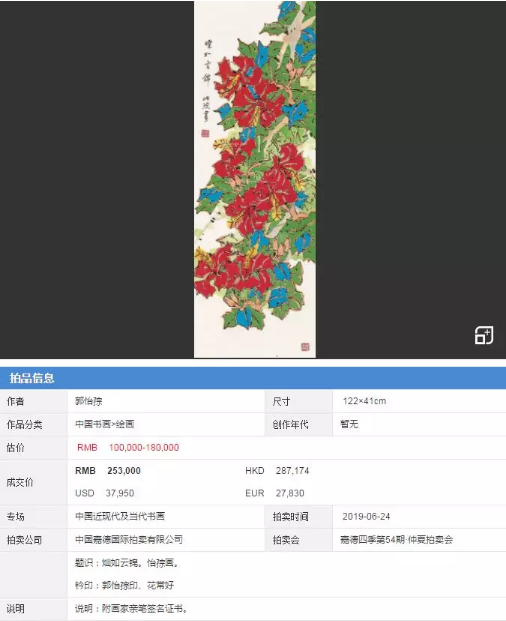This screenshot has height=621, width=506.
Task: Click the 拍卖时间 label cell
Action: coord(299,516)
